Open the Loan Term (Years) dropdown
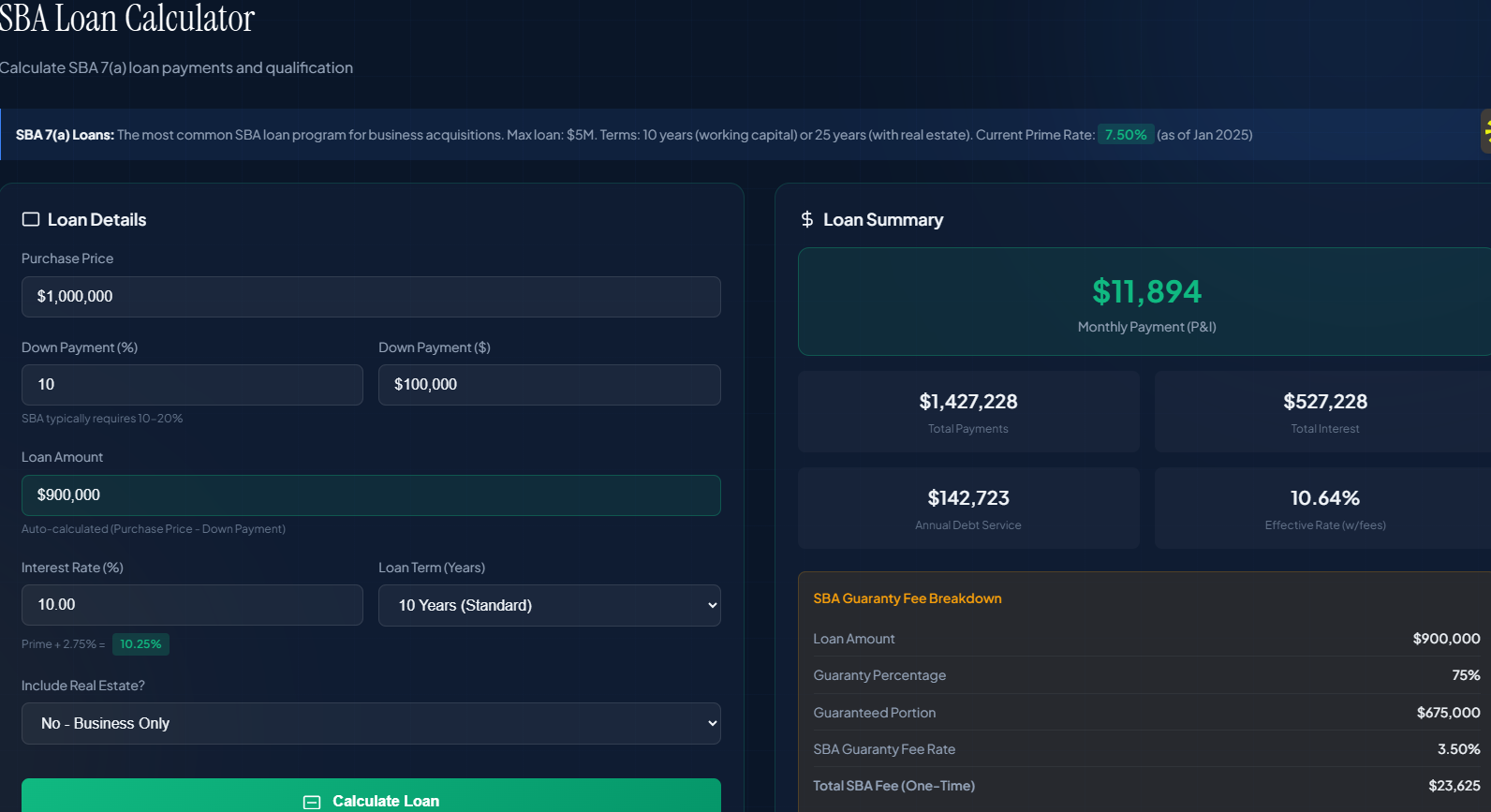Viewport: 1491px width, 812px height. 550,605
